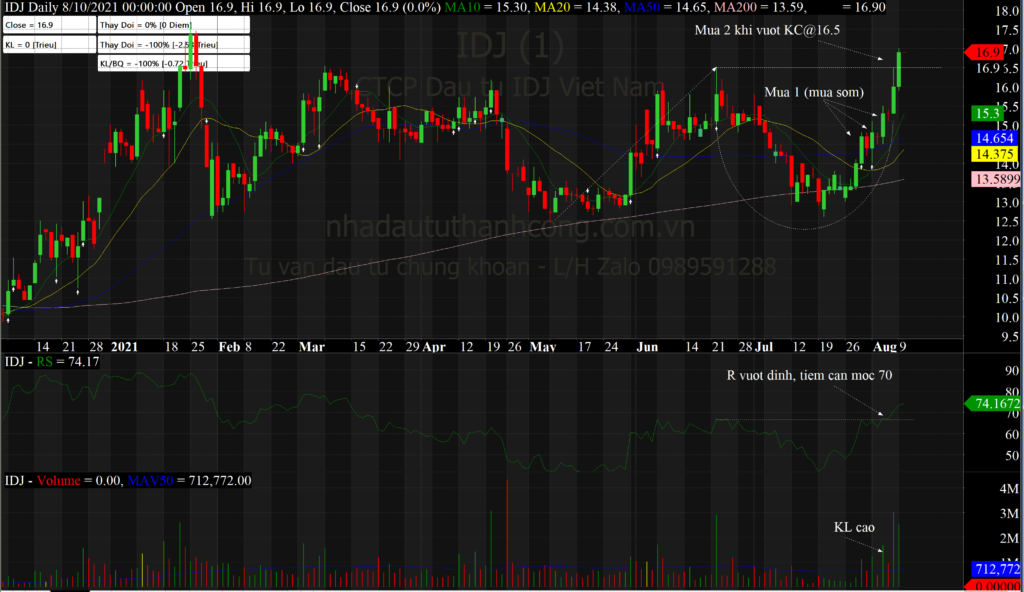Click the 'KL cao' volume annotation

pos(854,526)
